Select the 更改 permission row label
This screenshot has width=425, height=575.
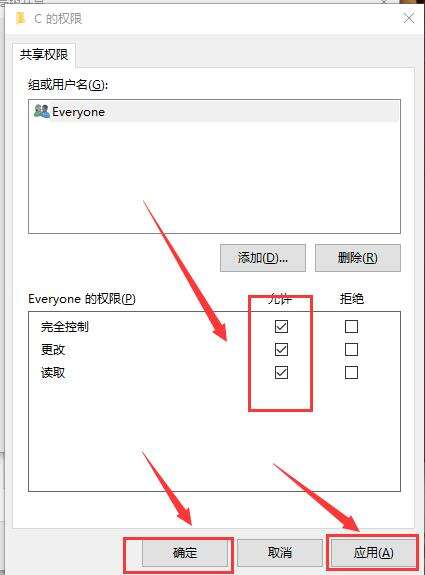(x=53, y=349)
